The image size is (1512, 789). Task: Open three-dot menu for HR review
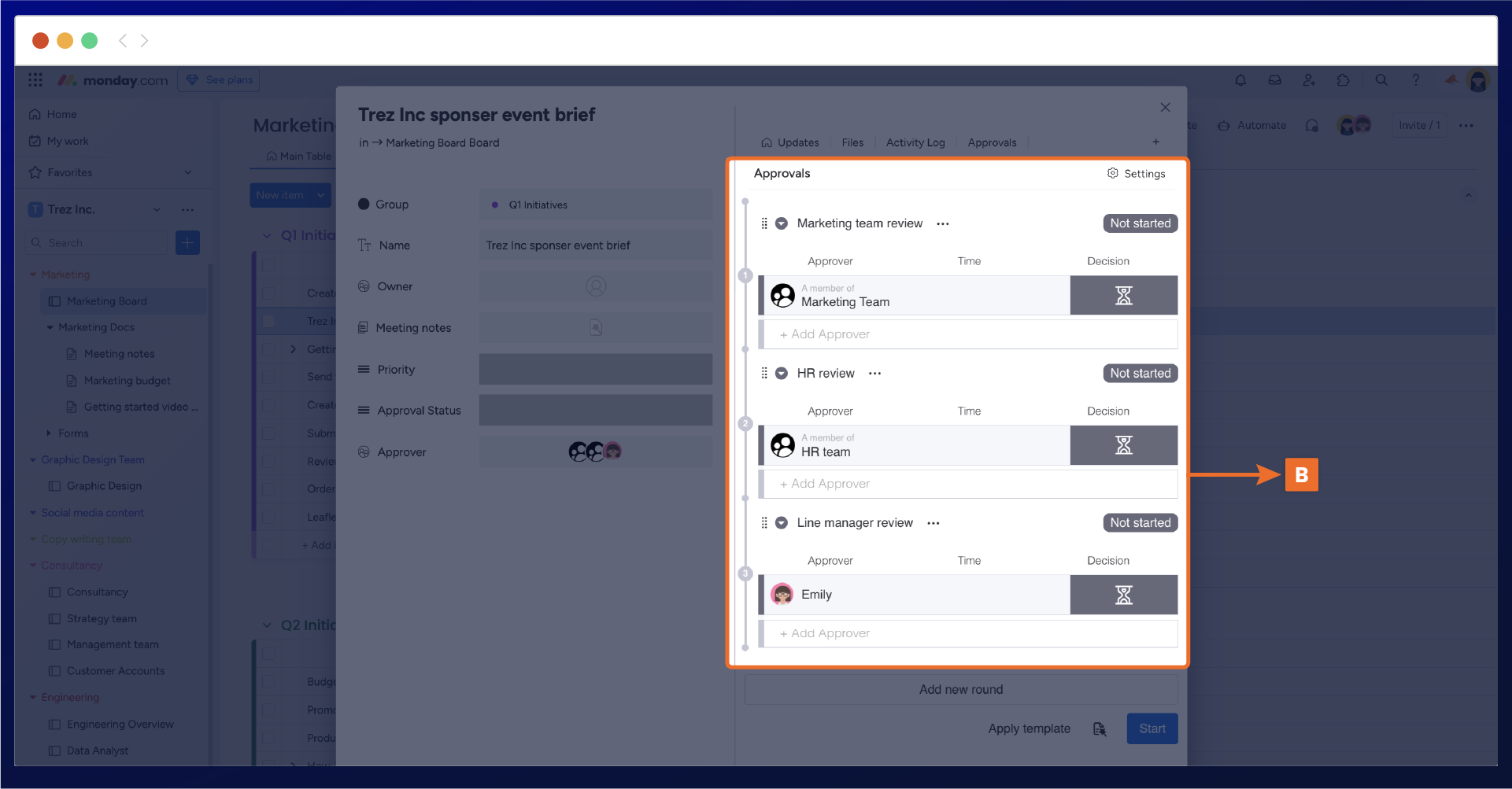tap(874, 374)
